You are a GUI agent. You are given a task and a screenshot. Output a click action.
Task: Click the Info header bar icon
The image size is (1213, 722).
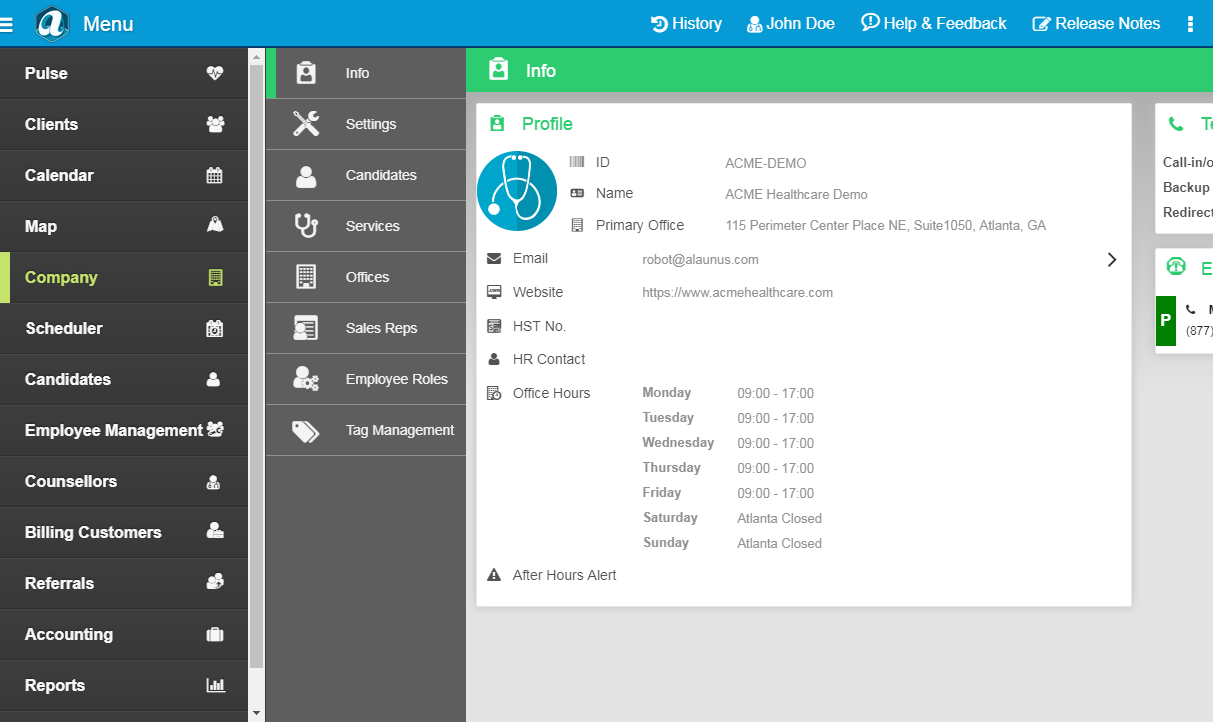498,70
